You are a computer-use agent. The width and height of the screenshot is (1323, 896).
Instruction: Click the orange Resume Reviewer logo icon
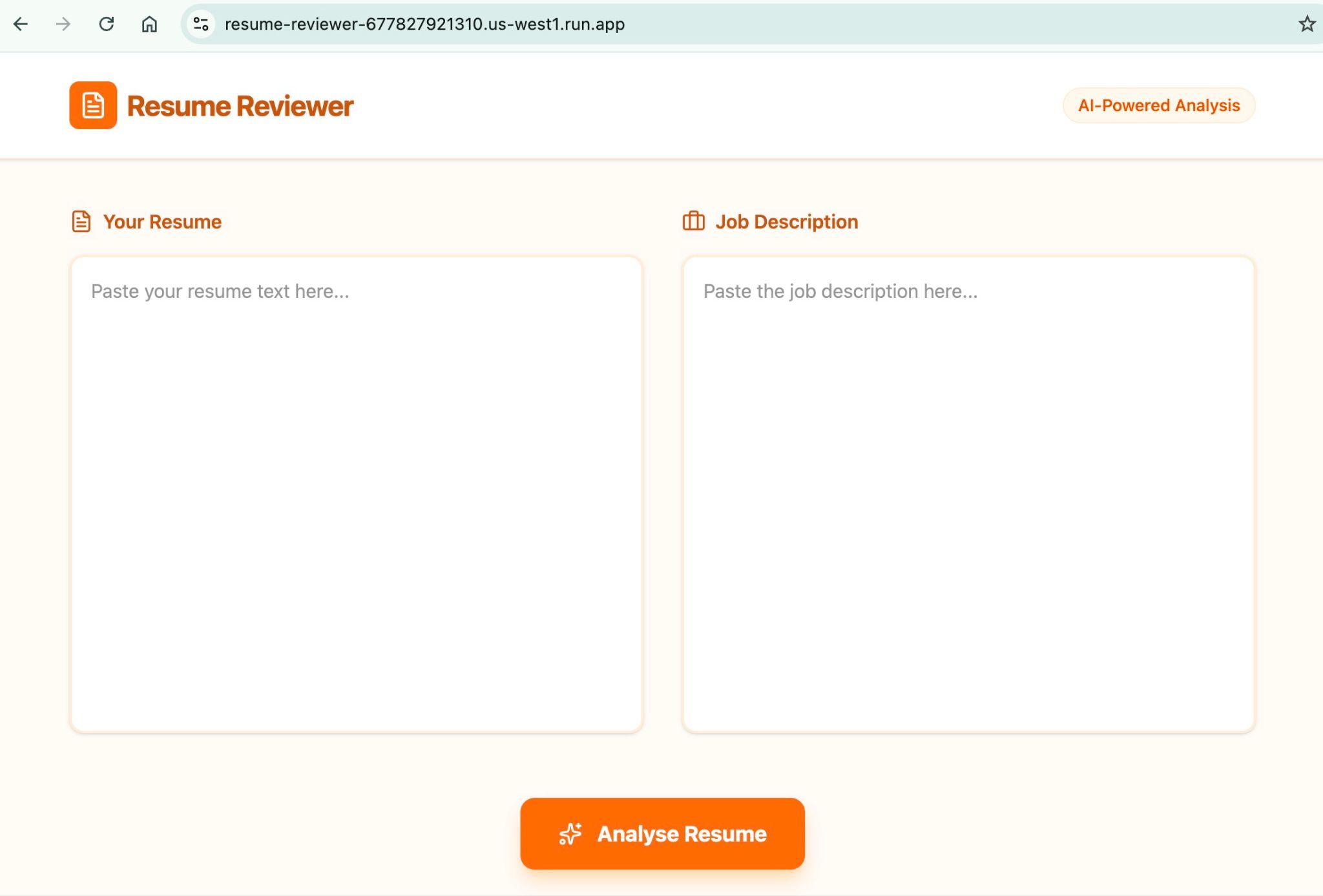[x=93, y=105]
